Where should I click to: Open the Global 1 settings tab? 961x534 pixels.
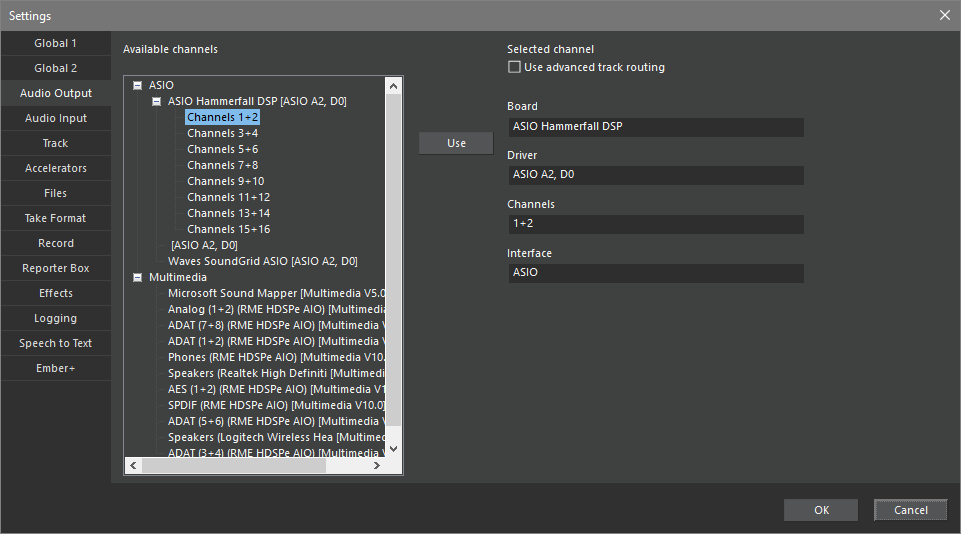tap(56, 43)
